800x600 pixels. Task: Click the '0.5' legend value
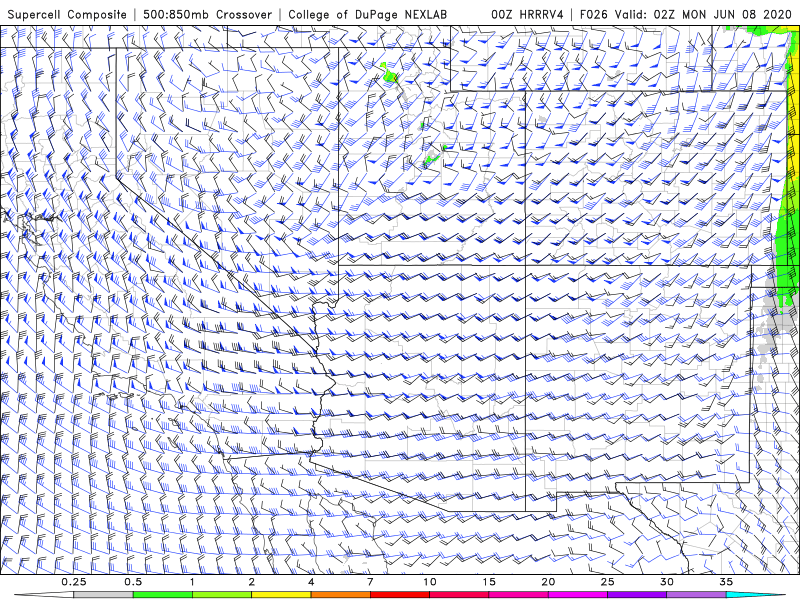(133, 582)
